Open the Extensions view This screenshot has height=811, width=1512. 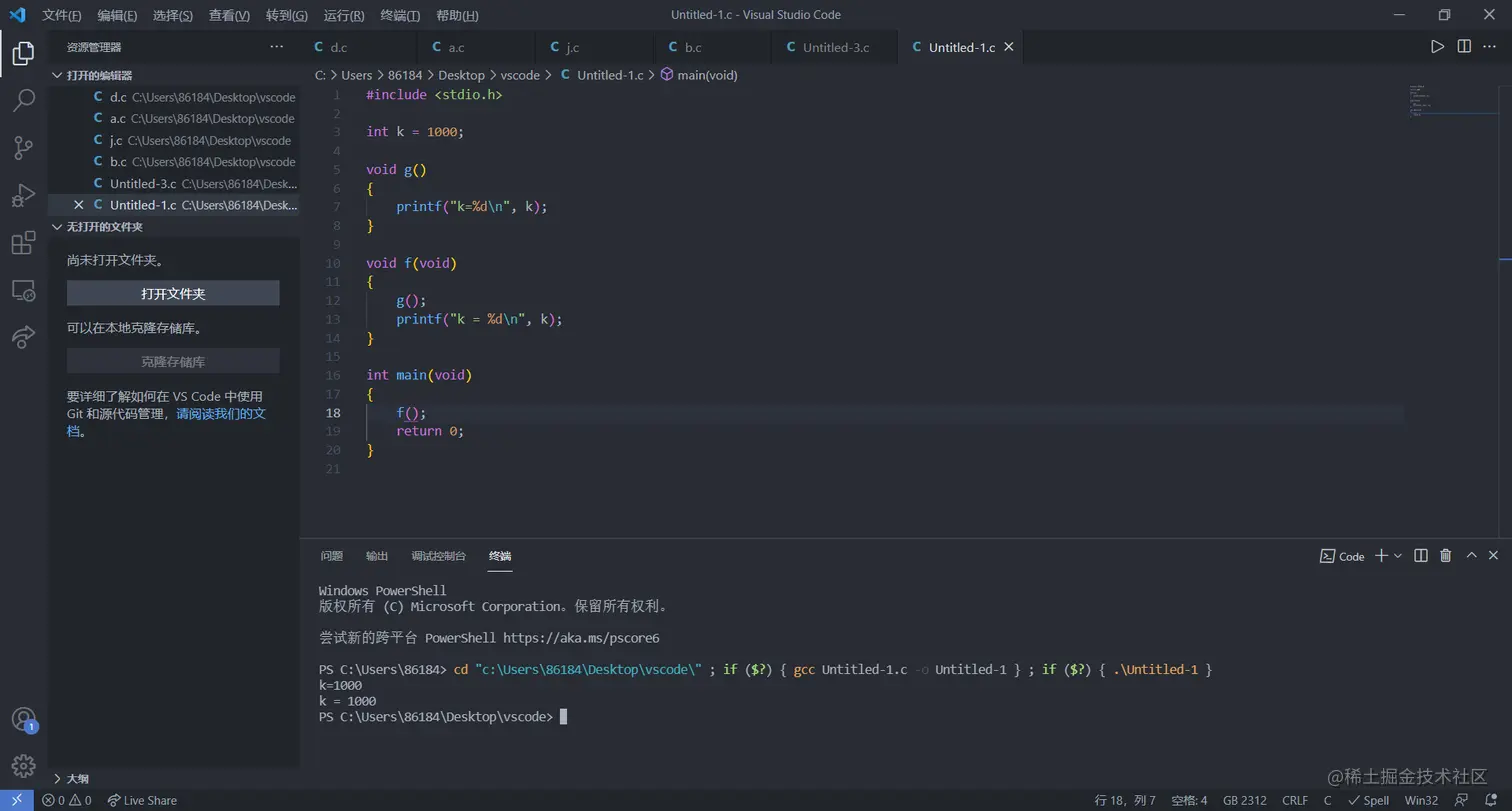23,243
